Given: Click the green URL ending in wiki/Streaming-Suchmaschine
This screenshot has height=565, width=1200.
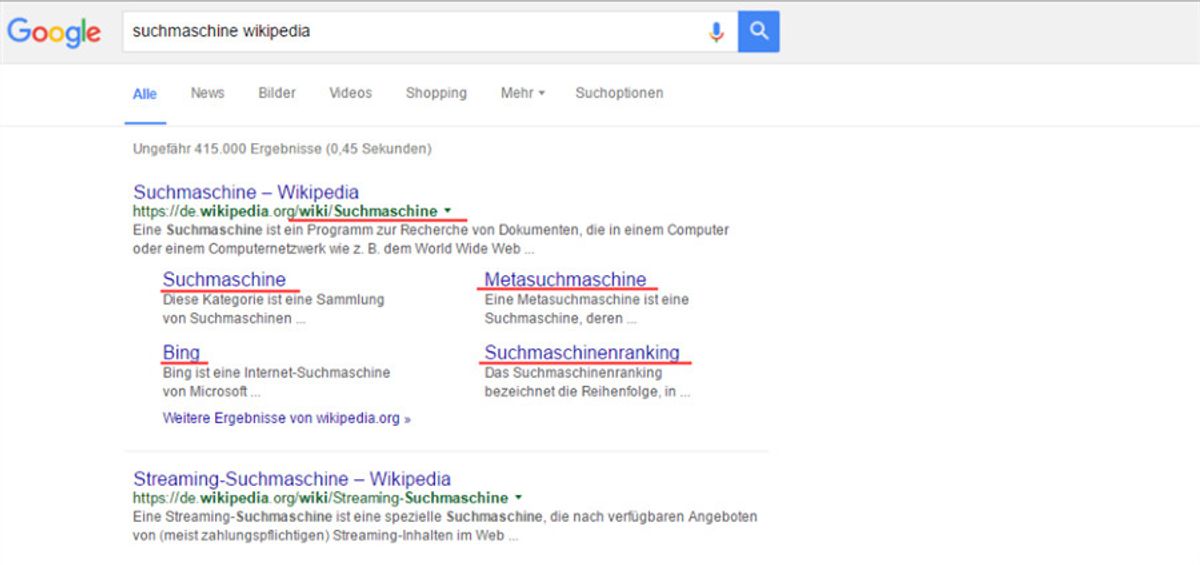Looking at the screenshot, I should (x=320, y=498).
